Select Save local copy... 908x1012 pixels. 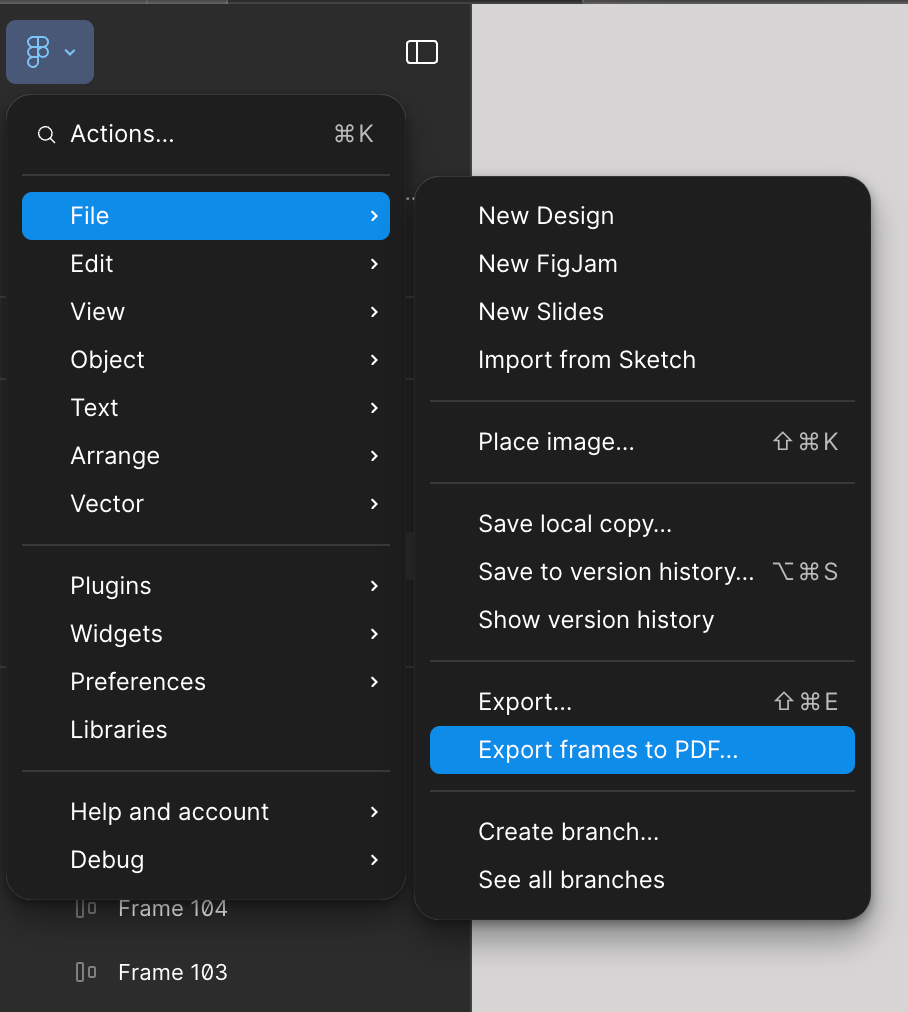click(x=642, y=524)
